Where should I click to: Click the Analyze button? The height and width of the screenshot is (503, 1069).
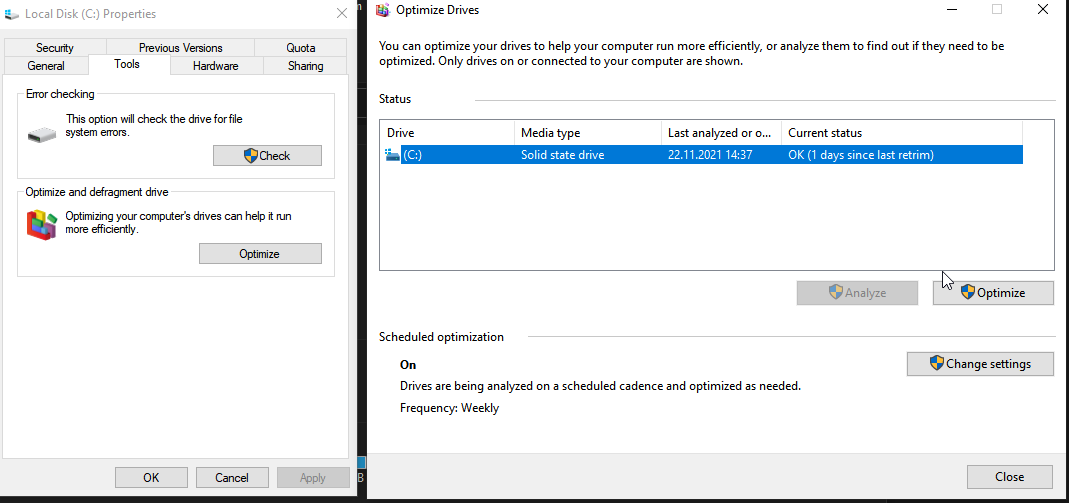pyautogui.click(x=857, y=293)
